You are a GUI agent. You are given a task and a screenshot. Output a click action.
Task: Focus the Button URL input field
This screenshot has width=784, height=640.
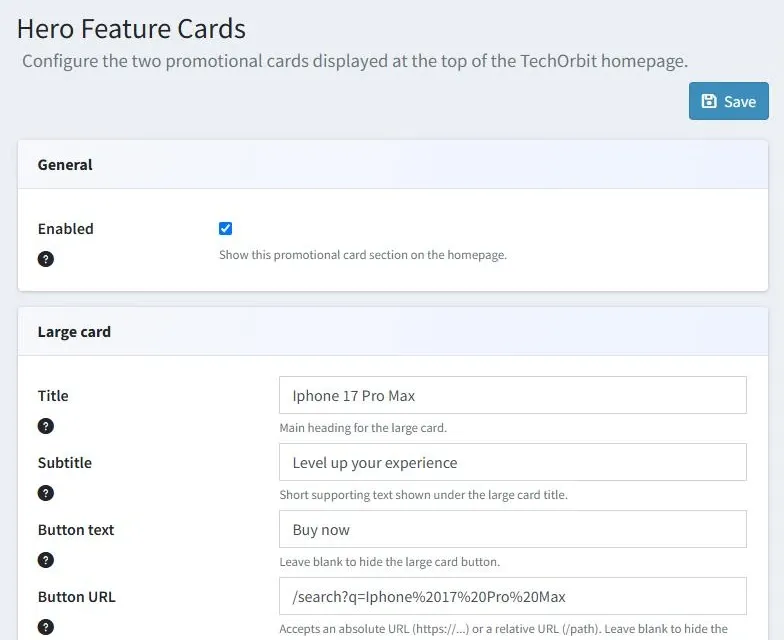point(512,596)
